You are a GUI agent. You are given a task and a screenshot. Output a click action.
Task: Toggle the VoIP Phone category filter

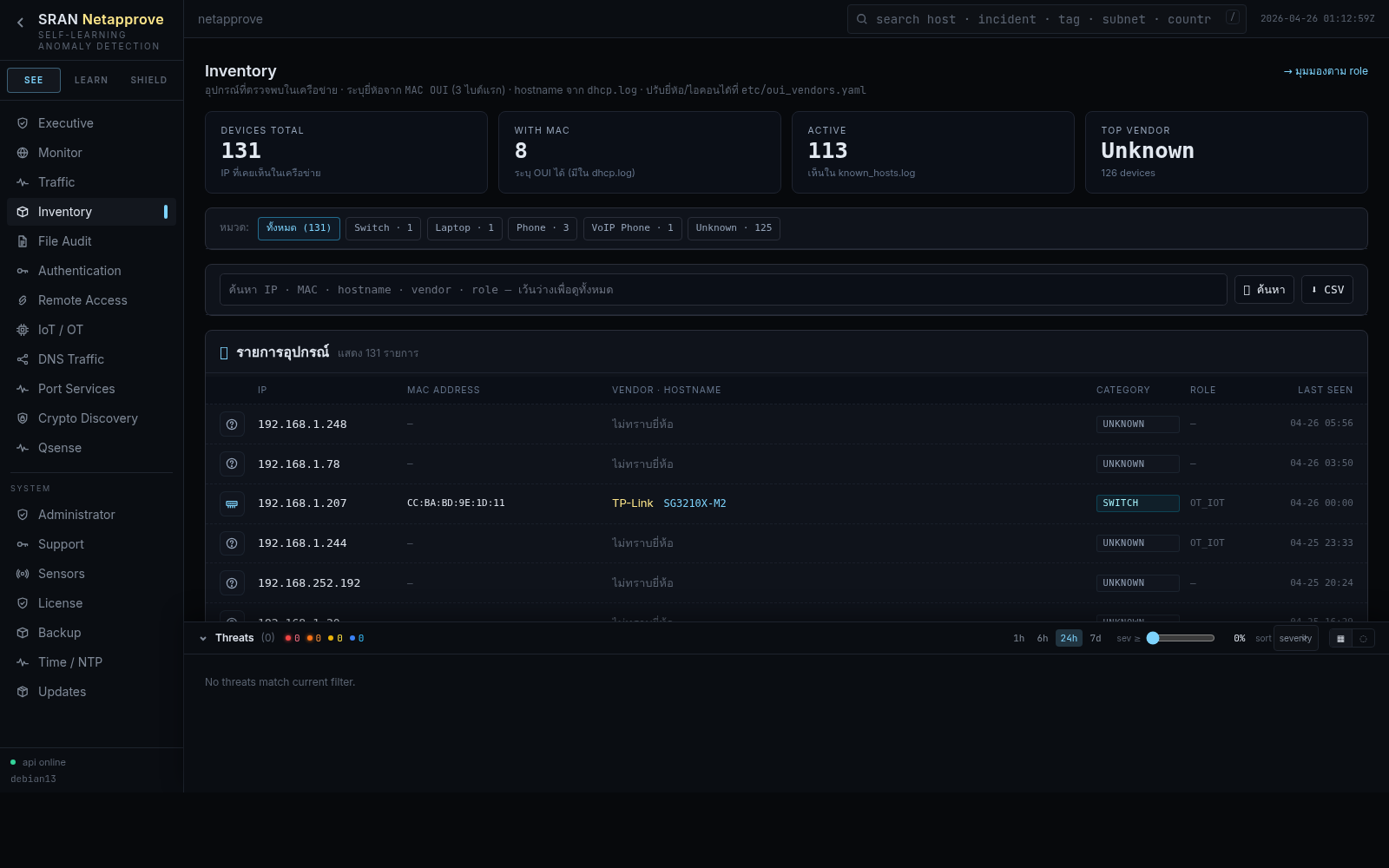632,228
